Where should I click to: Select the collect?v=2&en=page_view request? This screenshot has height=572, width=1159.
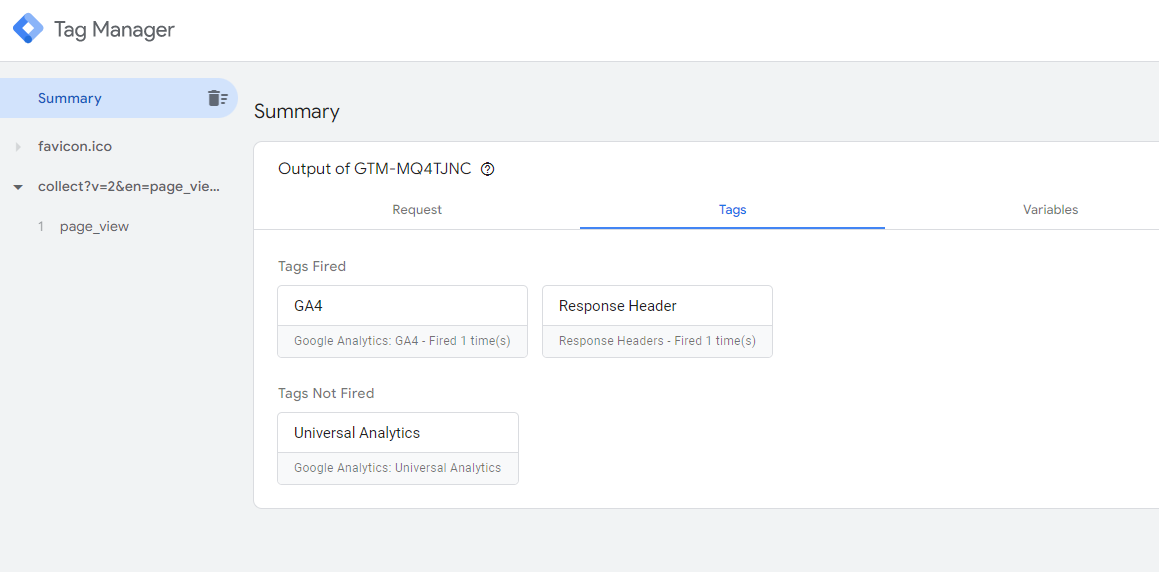point(129,186)
